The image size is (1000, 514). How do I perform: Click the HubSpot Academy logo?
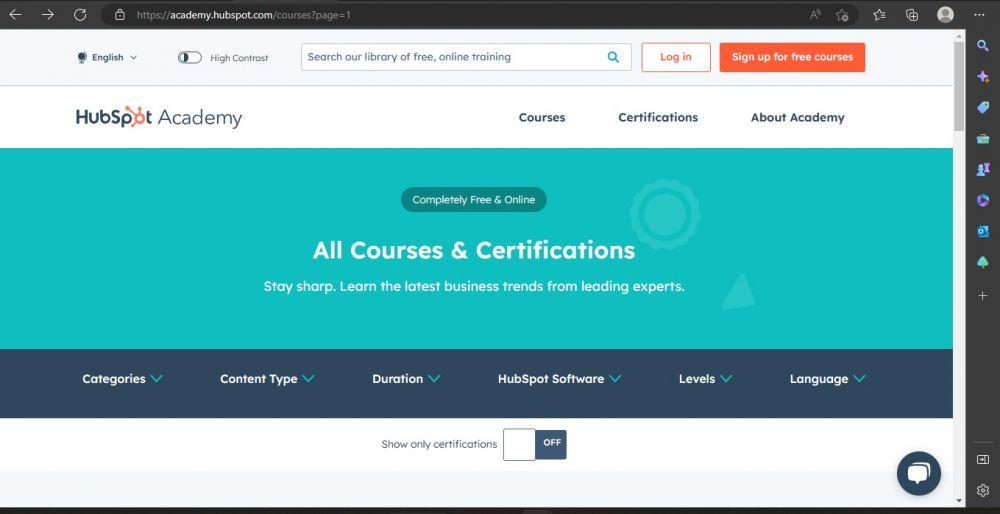(159, 117)
